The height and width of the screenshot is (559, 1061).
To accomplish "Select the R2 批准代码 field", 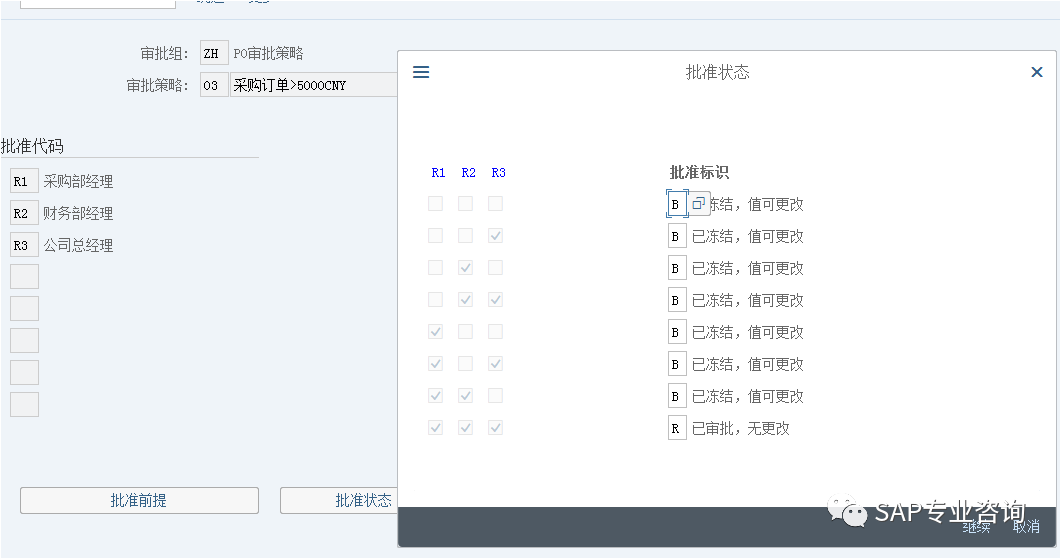I will click(24, 213).
